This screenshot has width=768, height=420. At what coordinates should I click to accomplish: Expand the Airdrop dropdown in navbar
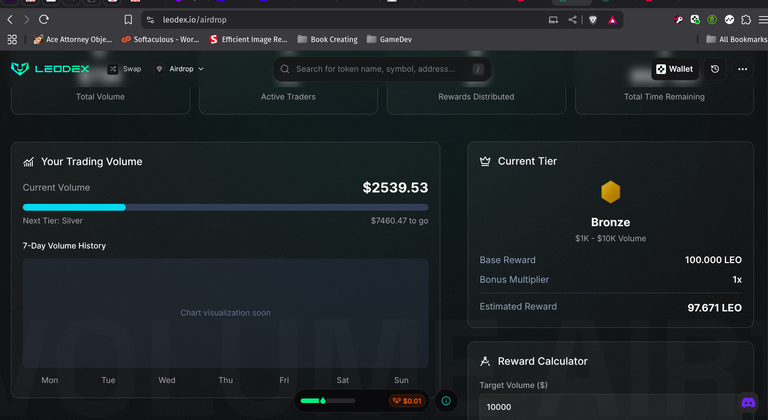(180, 69)
